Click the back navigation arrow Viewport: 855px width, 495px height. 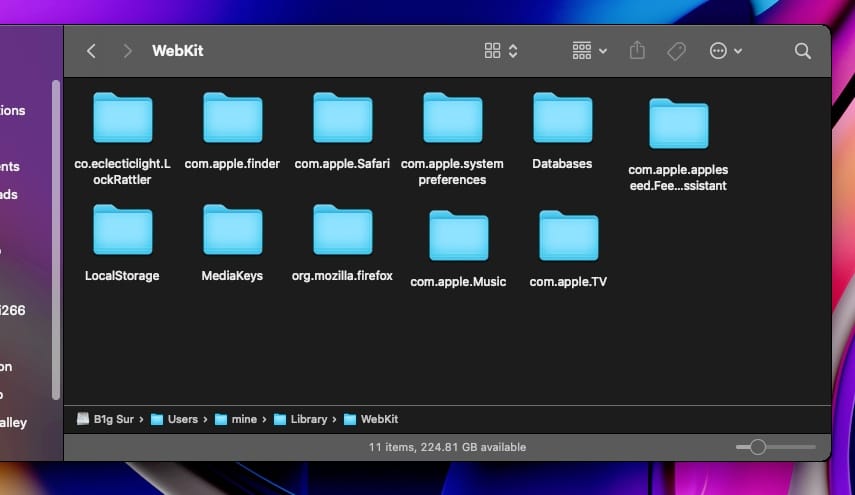tap(91, 51)
